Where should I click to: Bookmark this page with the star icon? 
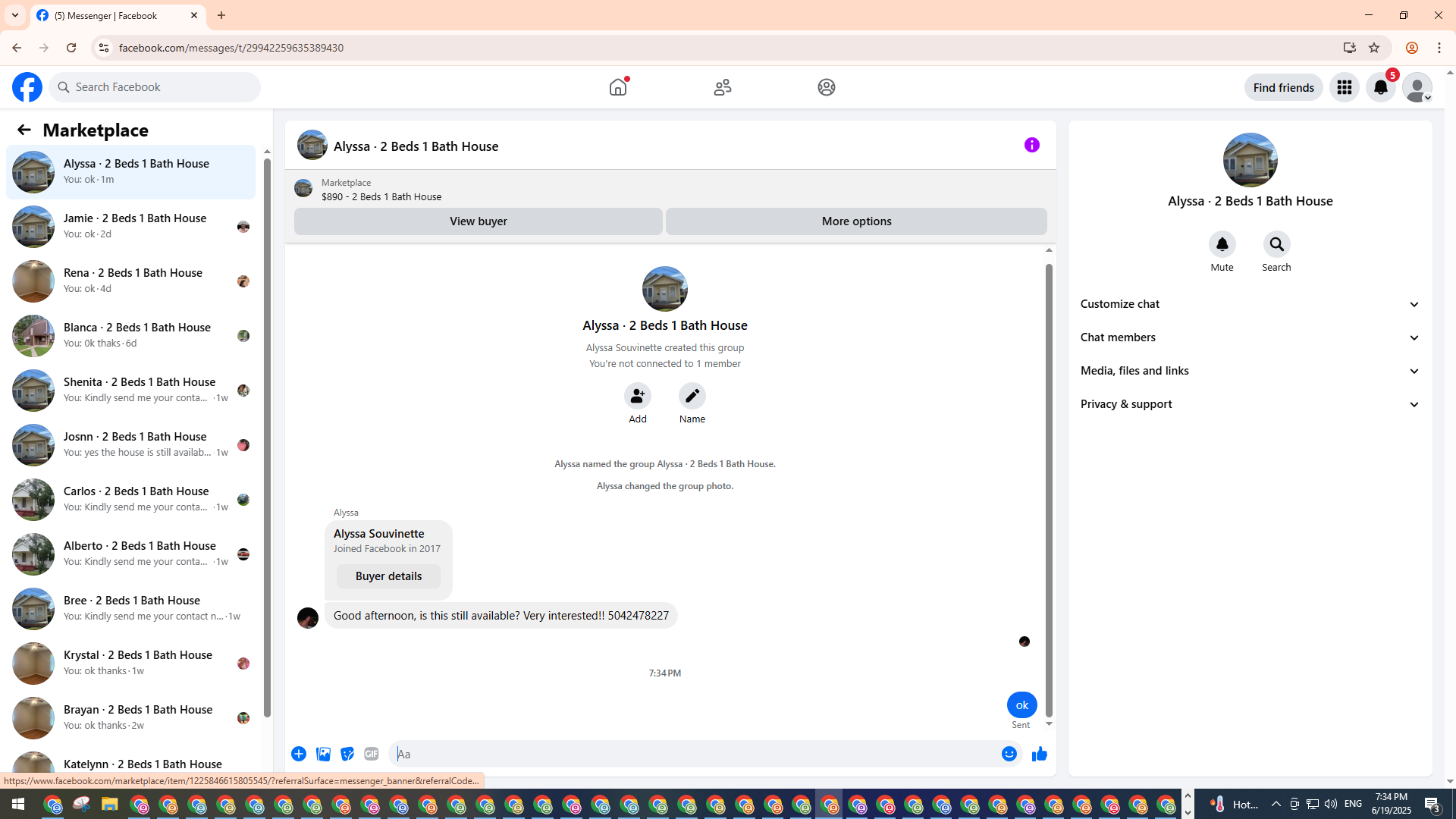tap(1374, 48)
